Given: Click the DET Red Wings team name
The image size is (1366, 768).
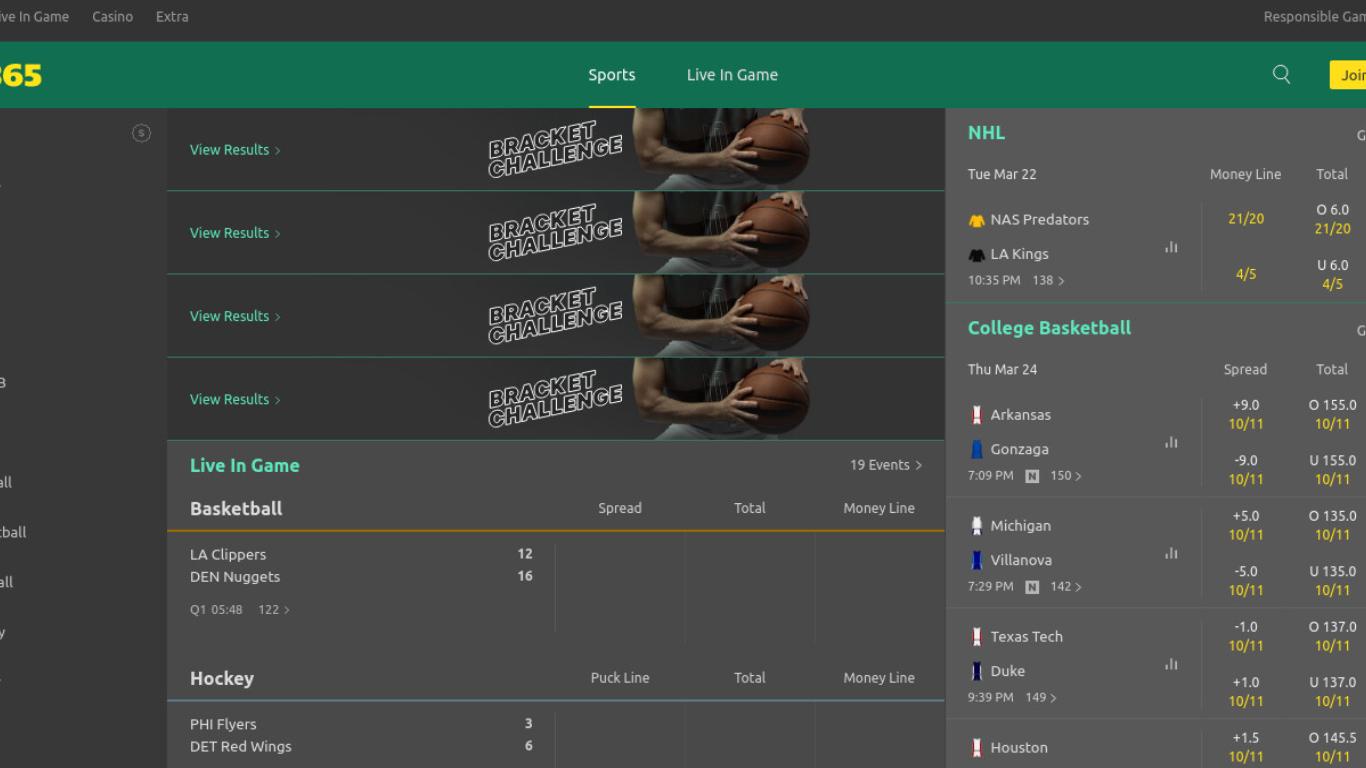Looking at the screenshot, I should click(x=241, y=747).
